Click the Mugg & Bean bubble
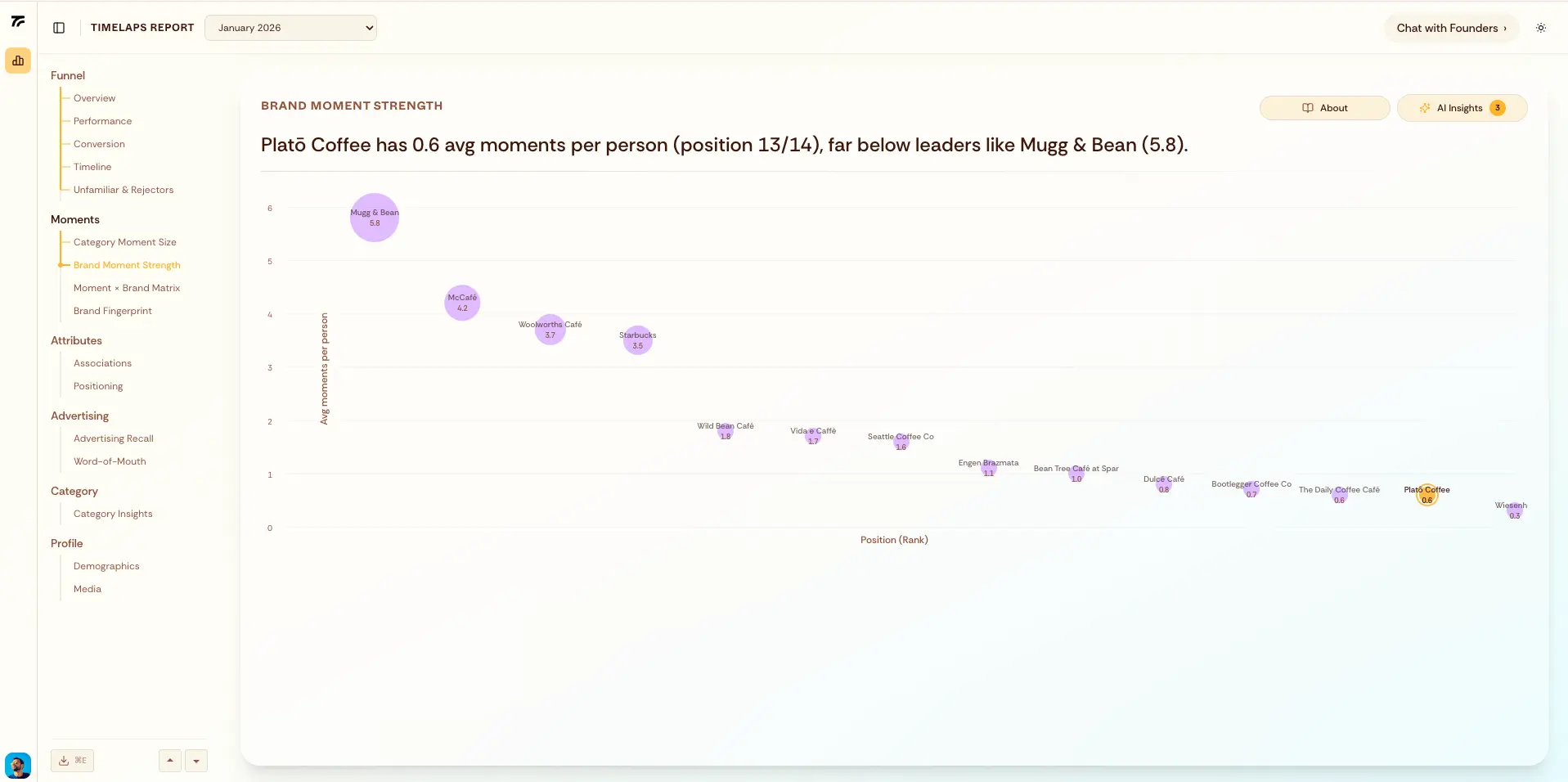Screen dimensions: 1568x782 (375, 218)
